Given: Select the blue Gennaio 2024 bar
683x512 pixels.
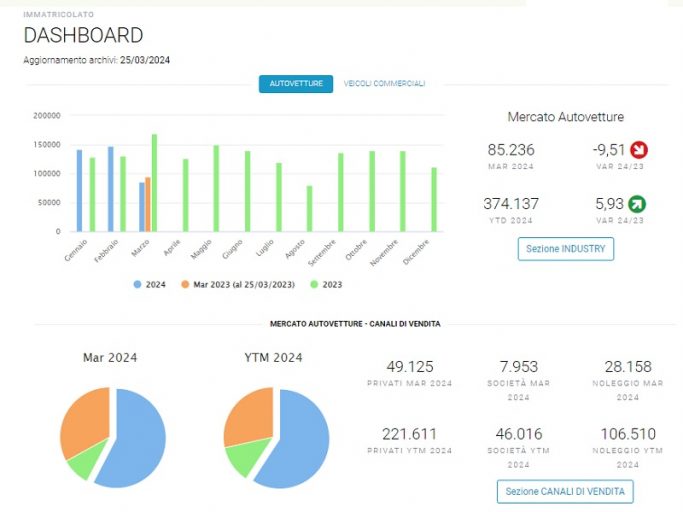Looking at the screenshot, I should 79,190.
